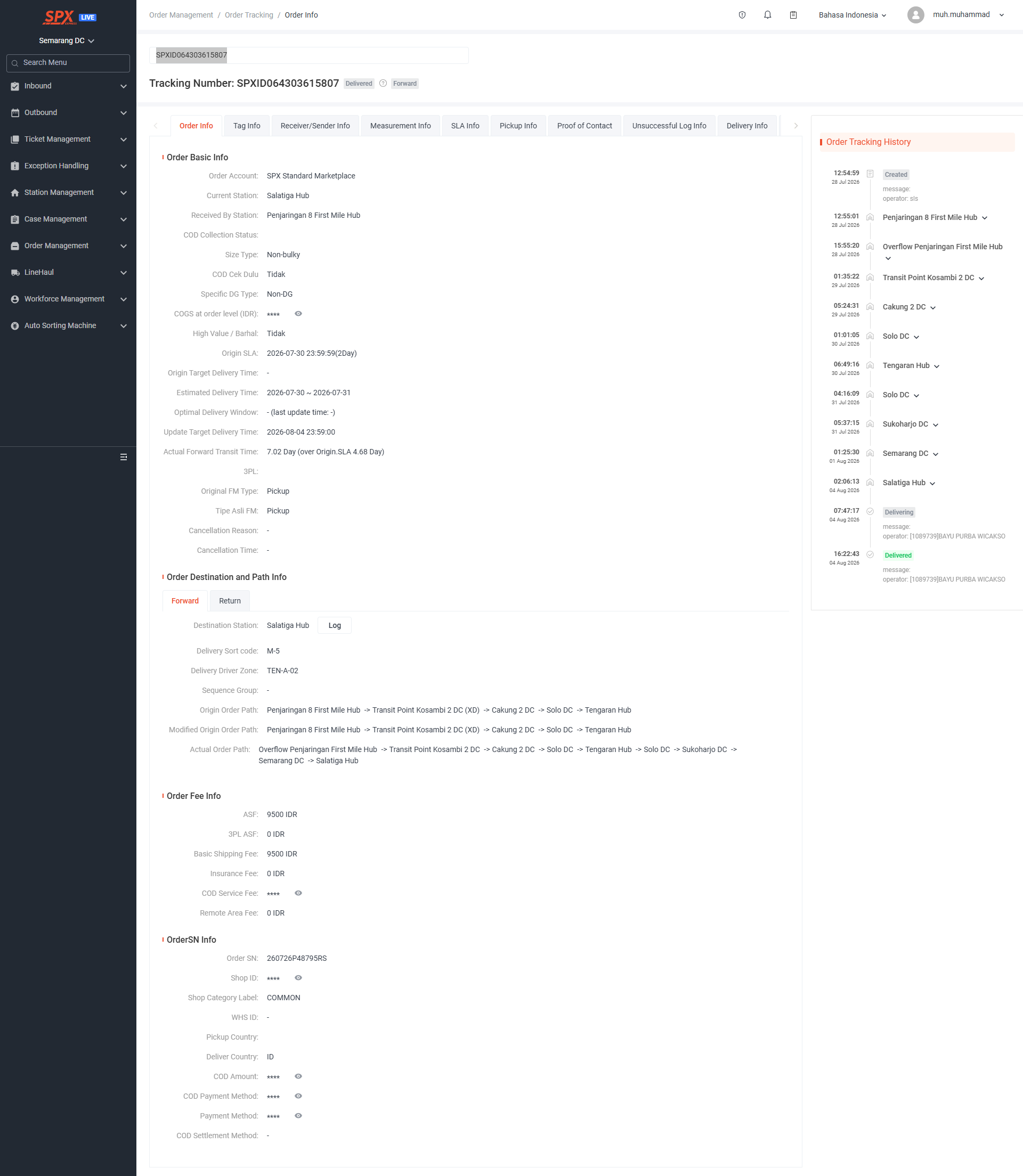Open the notification bell
This screenshot has width=1023, height=1176.
[767, 15]
